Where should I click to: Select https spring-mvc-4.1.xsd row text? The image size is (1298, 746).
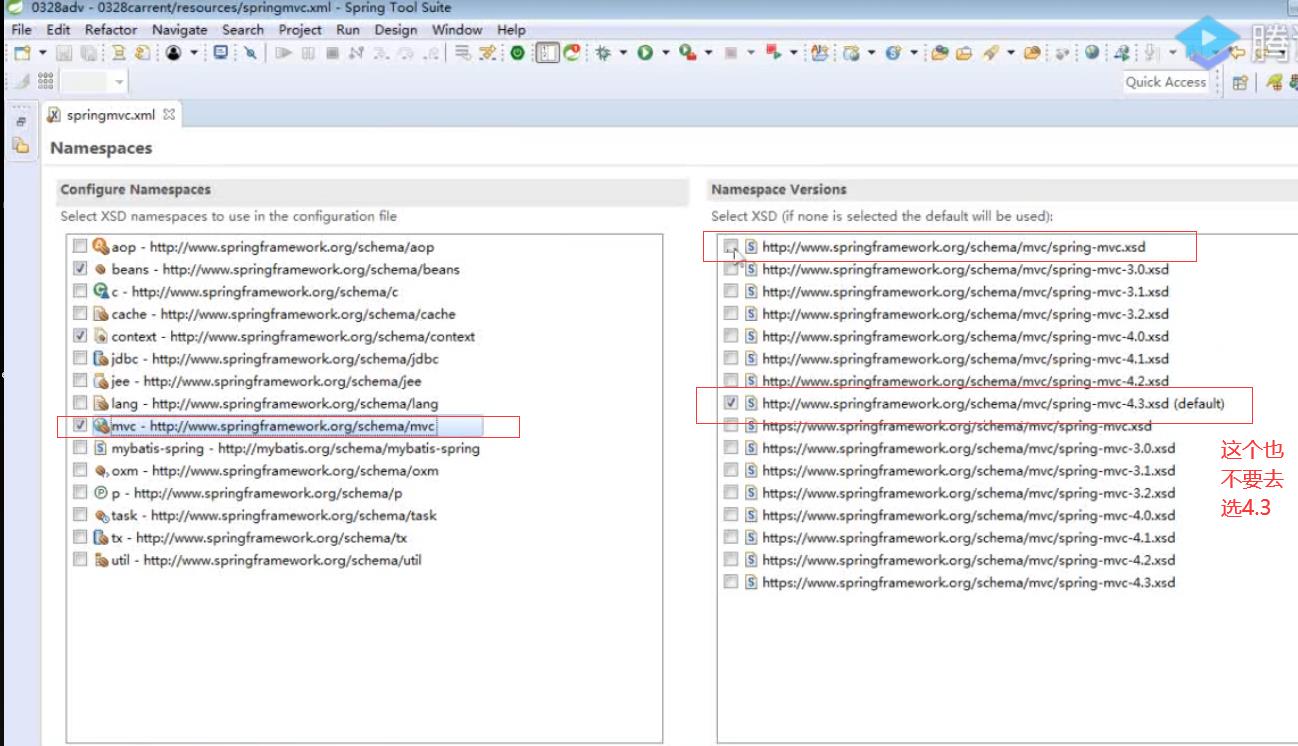click(x=969, y=538)
